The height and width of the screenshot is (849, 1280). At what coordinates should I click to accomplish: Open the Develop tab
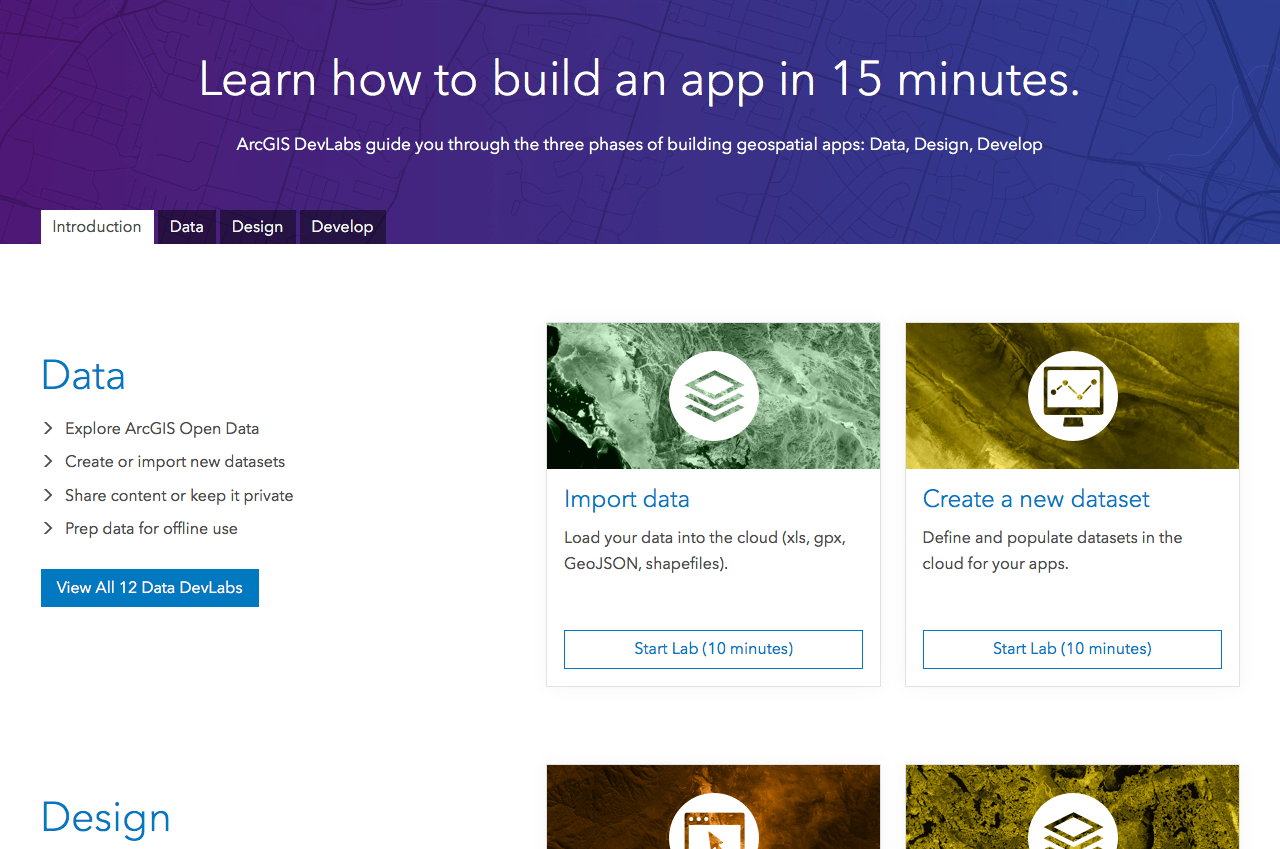coord(342,227)
